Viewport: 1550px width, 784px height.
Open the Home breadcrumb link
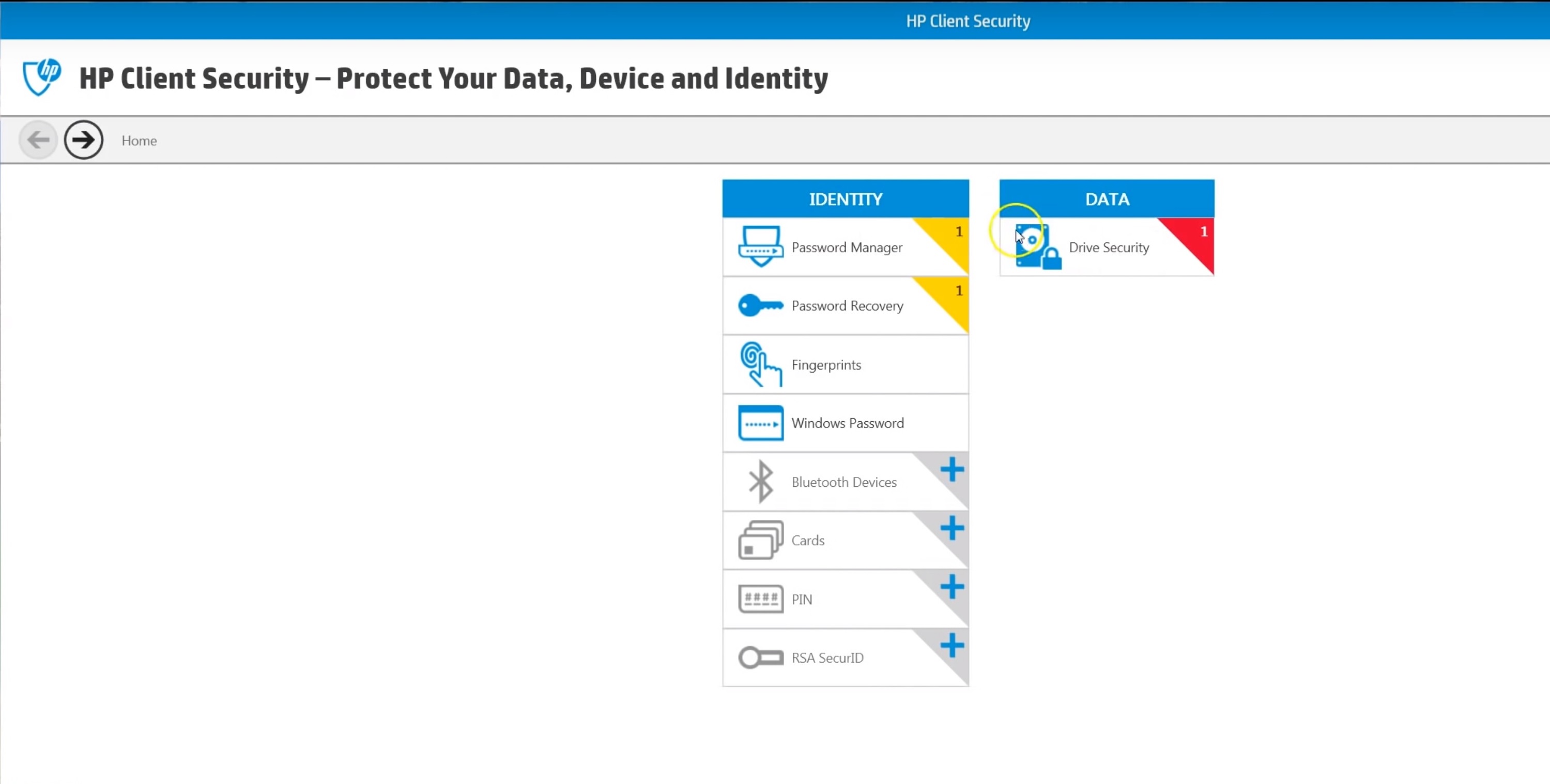[139, 141]
